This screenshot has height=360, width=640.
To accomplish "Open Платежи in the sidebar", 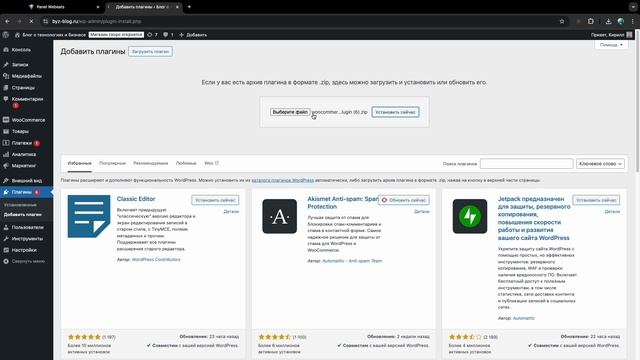I will (x=22, y=143).
